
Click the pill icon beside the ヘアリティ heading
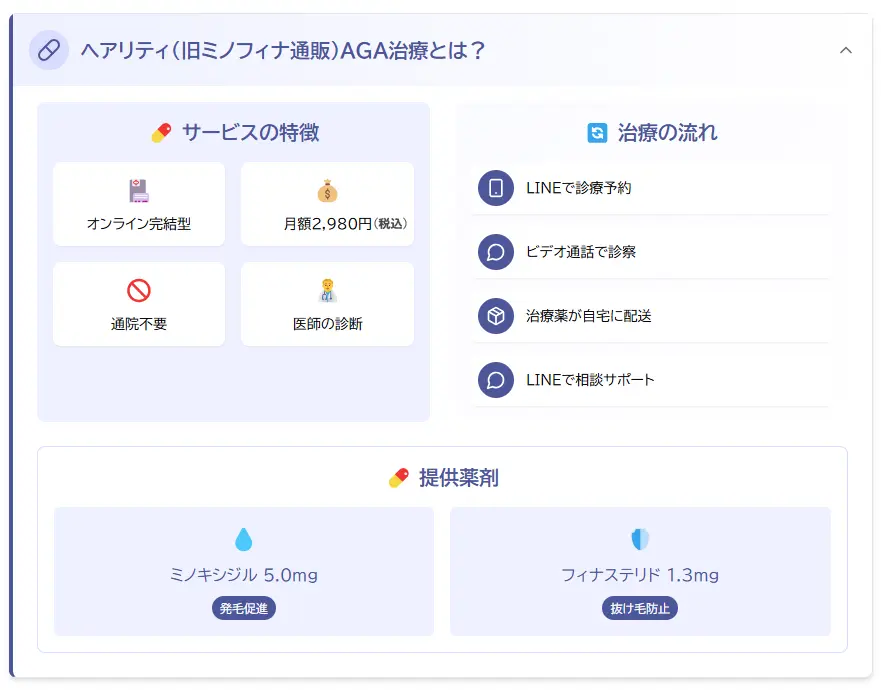(49, 50)
